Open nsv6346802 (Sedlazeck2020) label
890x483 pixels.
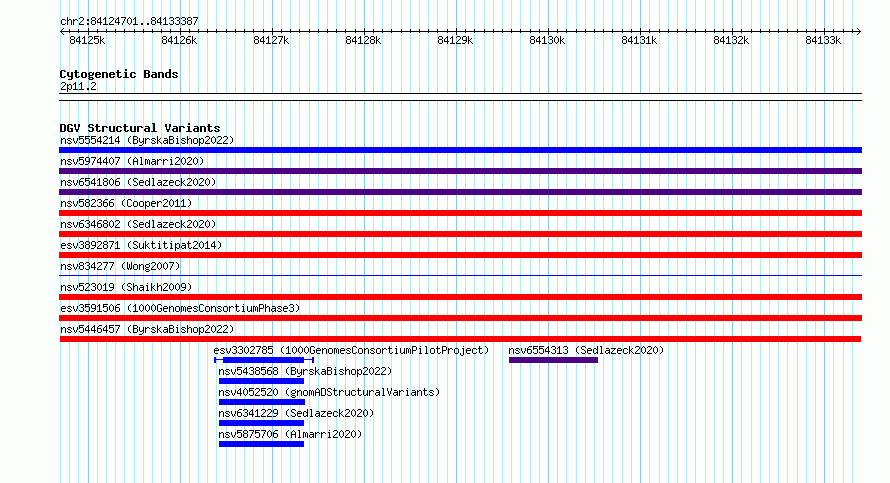point(138,224)
